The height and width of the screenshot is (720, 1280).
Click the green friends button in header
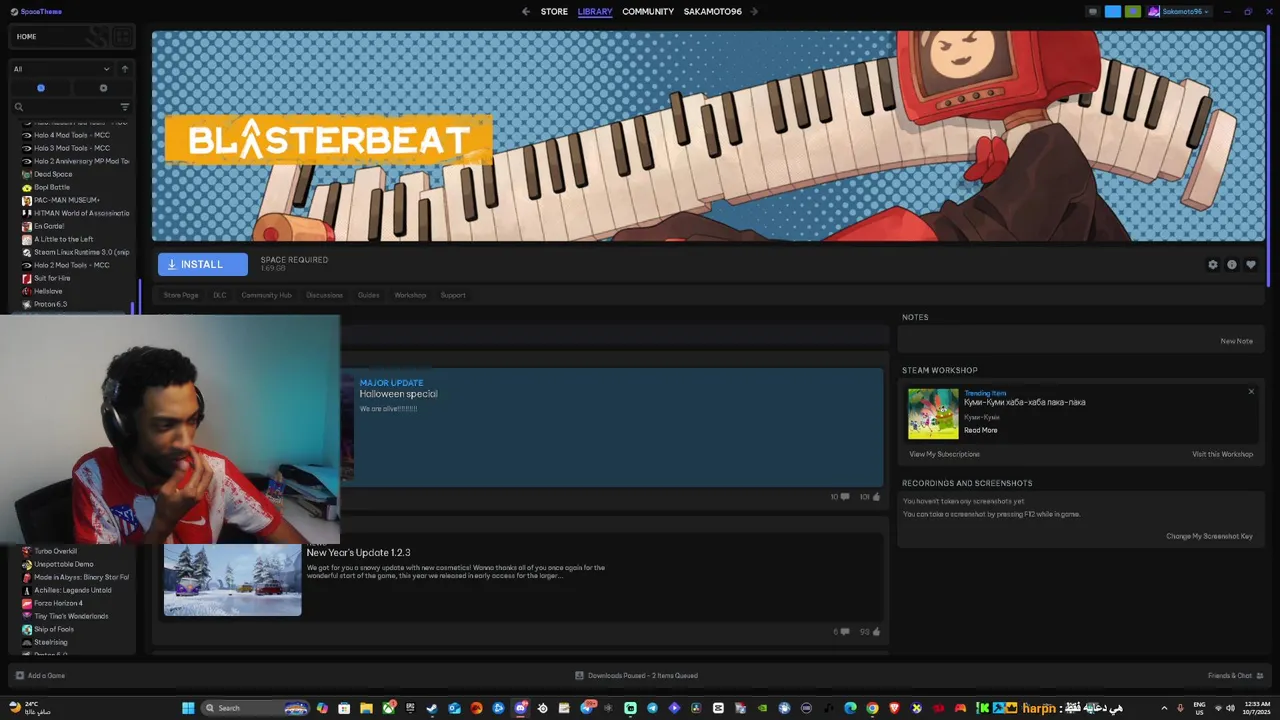coord(1132,12)
